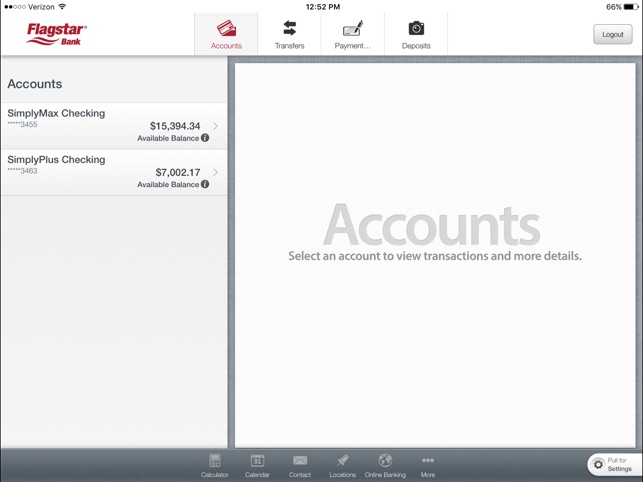
Task: Click the $15,394.34 balance amount
Action: pyautogui.click(x=175, y=126)
